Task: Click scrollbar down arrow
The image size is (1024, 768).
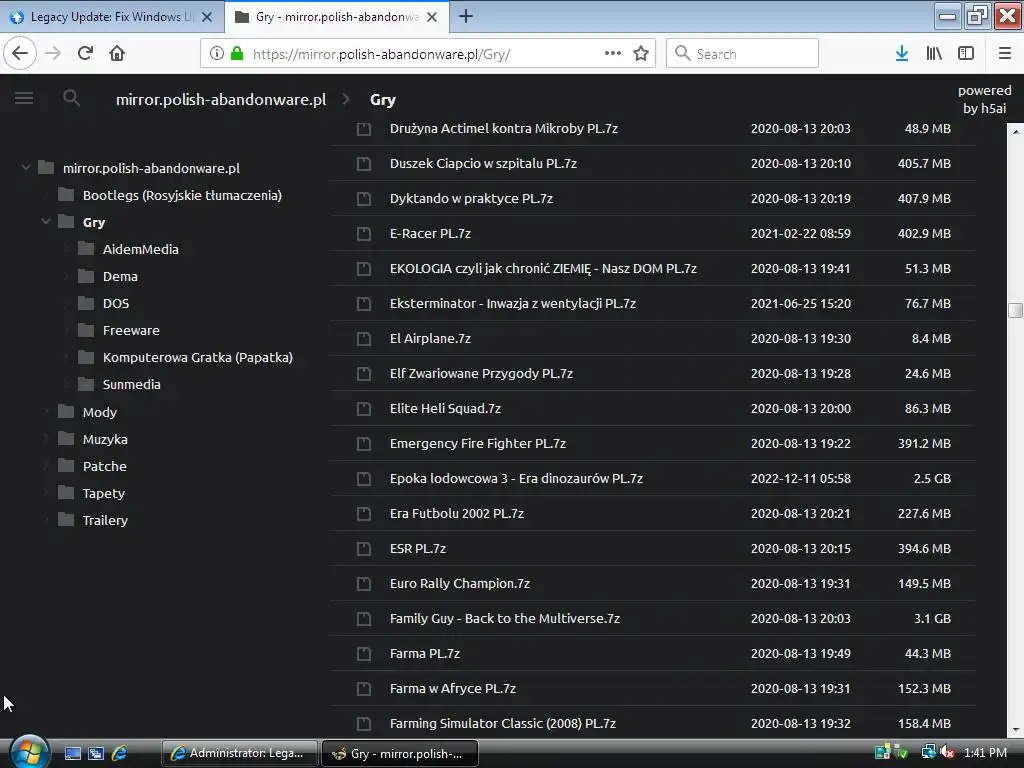Action: (1015, 731)
